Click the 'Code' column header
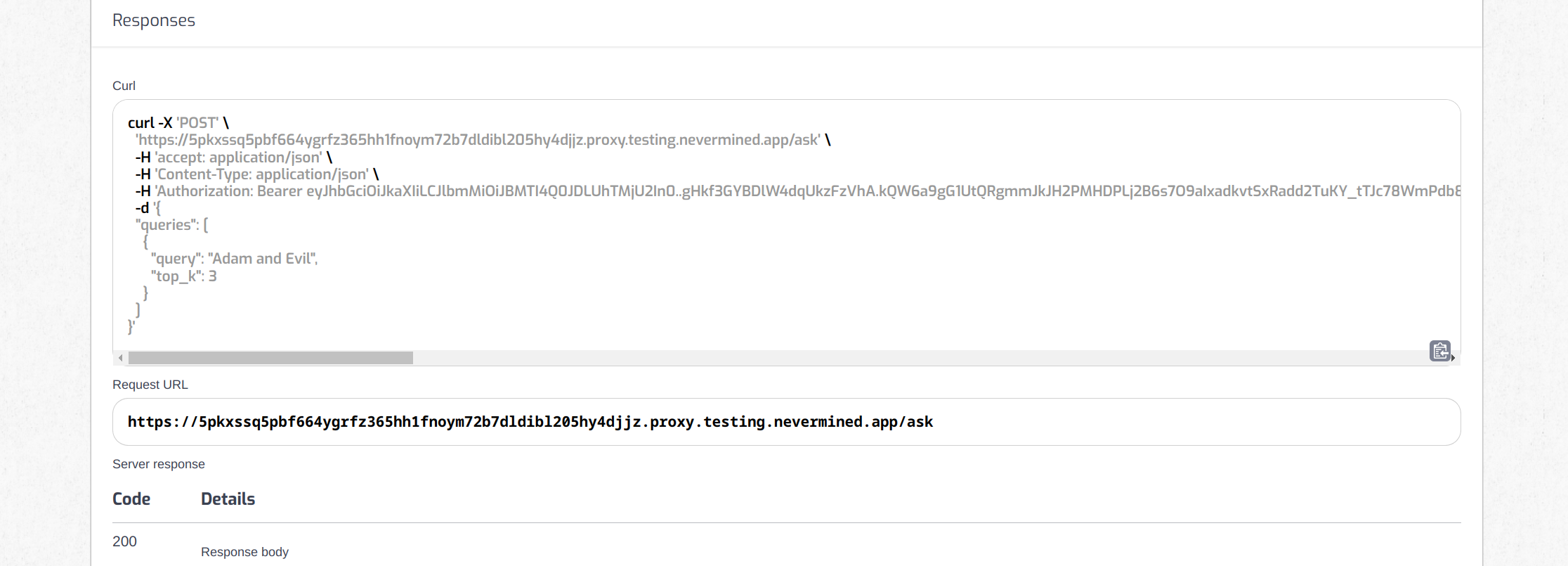This screenshot has height=566, width=1568. pos(131,499)
